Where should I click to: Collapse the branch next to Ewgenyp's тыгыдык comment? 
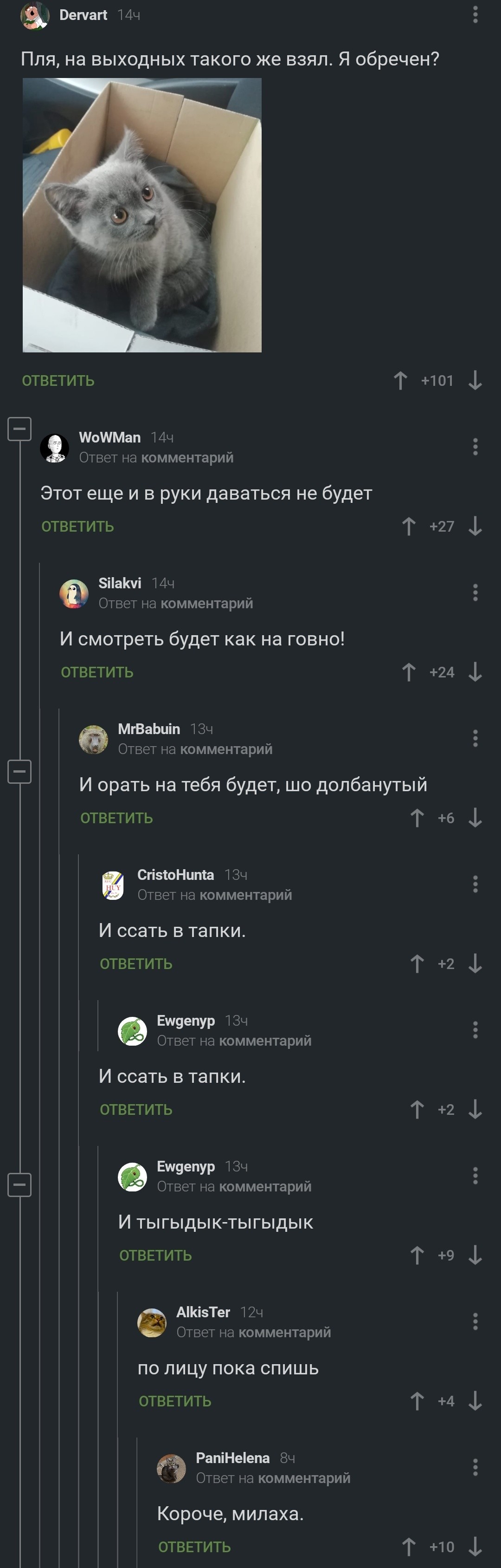tap(19, 1184)
